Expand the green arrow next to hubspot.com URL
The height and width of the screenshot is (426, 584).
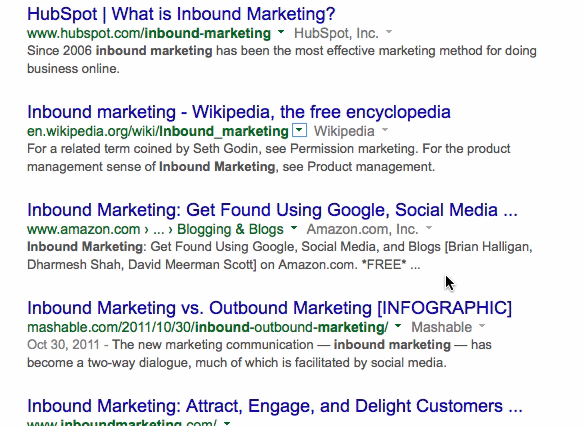click(281, 32)
